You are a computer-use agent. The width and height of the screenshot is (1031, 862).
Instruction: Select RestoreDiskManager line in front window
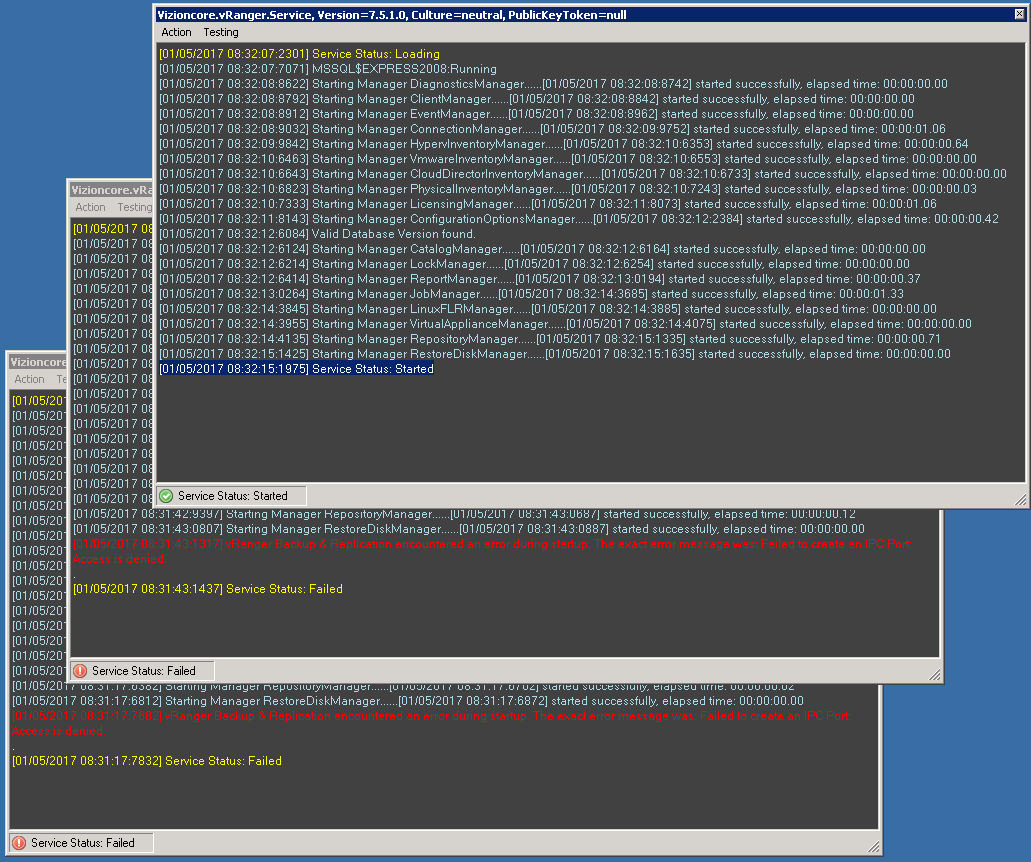tap(554, 354)
